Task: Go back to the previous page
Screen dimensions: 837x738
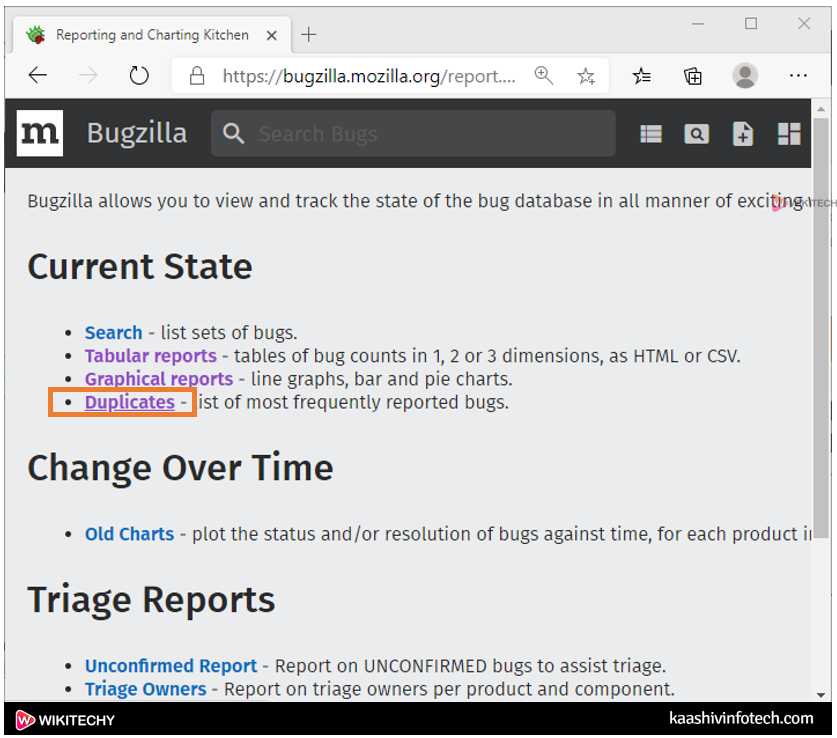Action: 38,76
